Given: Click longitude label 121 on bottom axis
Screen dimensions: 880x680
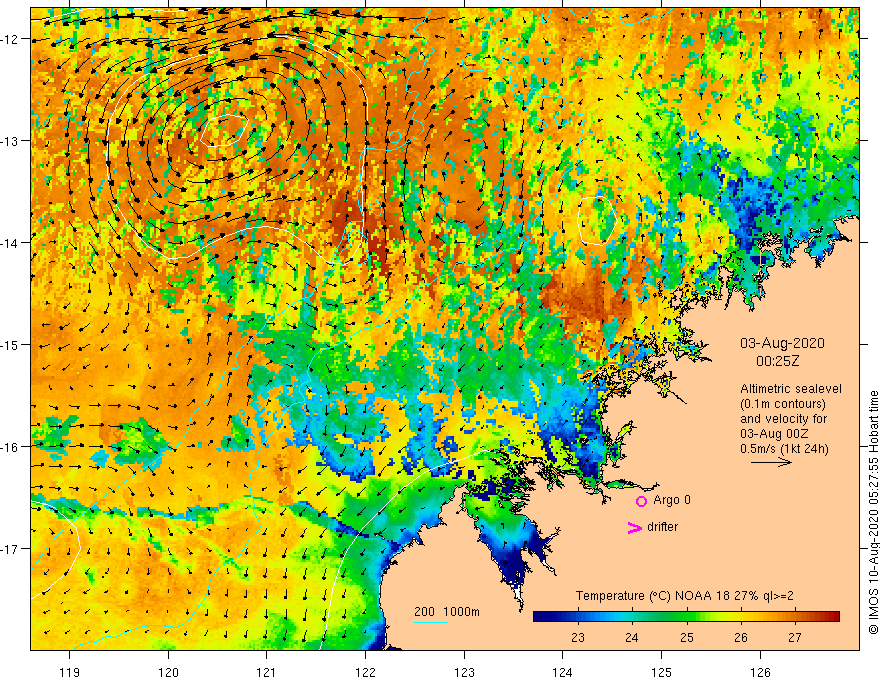Looking at the screenshot, I should point(267,672).
